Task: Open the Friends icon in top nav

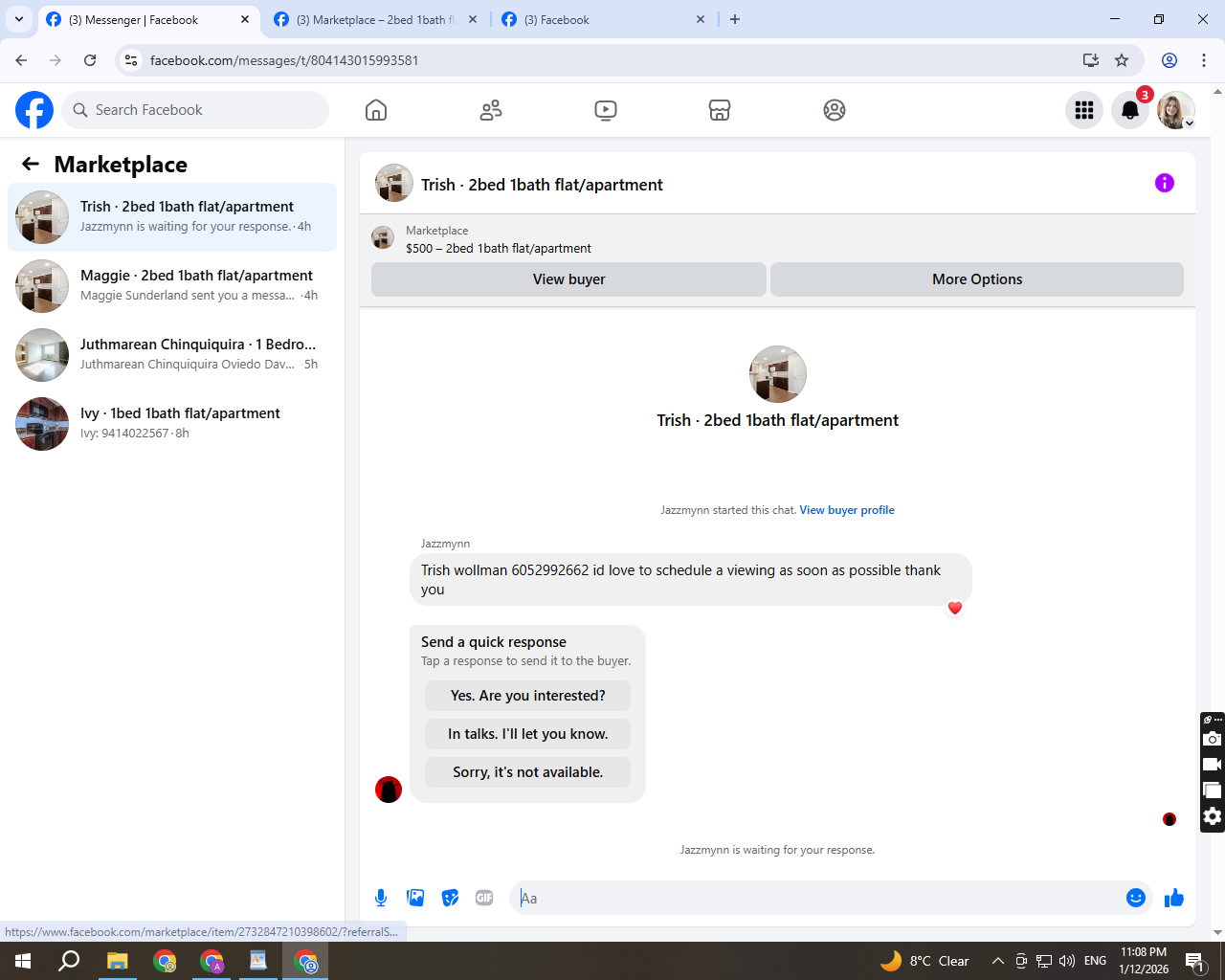Action: [x=491, y=110]
